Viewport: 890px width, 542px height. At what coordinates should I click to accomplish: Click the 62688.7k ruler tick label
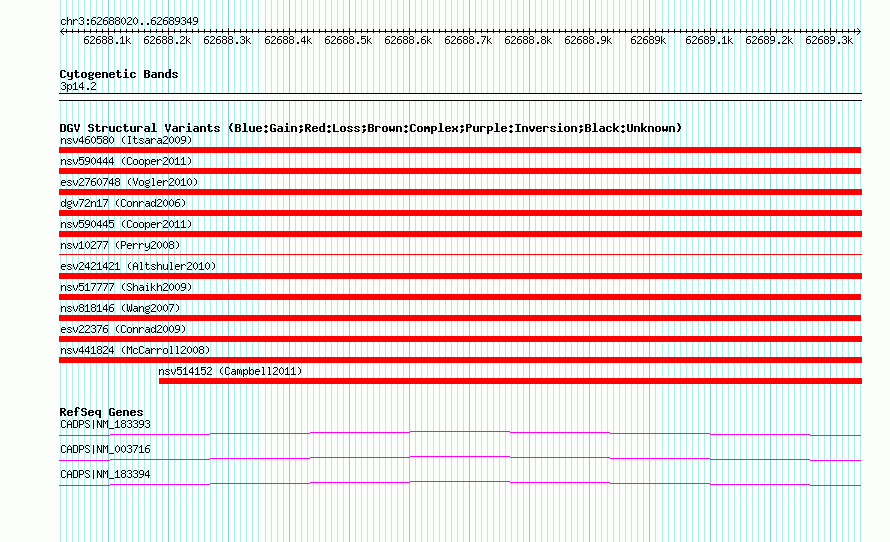pos(468,41)
